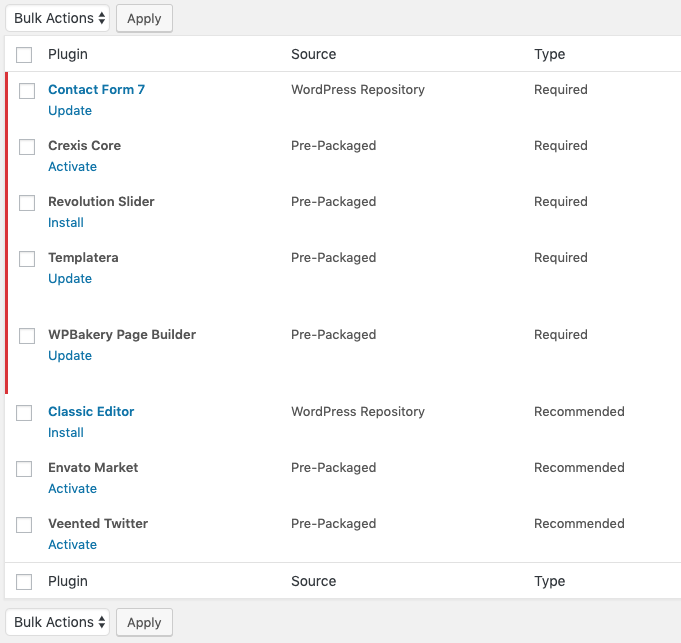
Task: Activate the Crexis Core plugin
Action: [x=72, y=166]
